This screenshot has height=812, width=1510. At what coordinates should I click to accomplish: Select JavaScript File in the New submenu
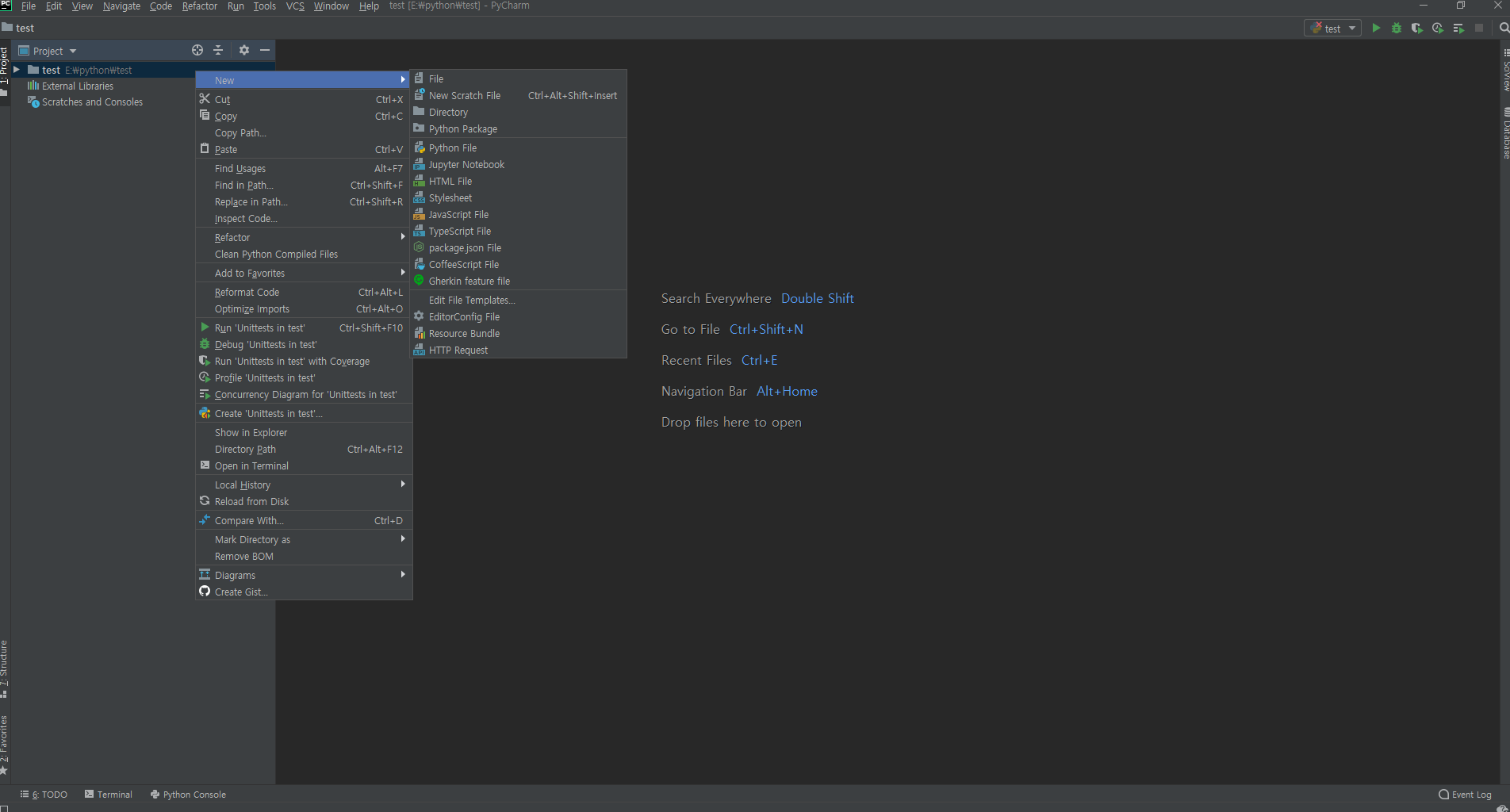519,214
